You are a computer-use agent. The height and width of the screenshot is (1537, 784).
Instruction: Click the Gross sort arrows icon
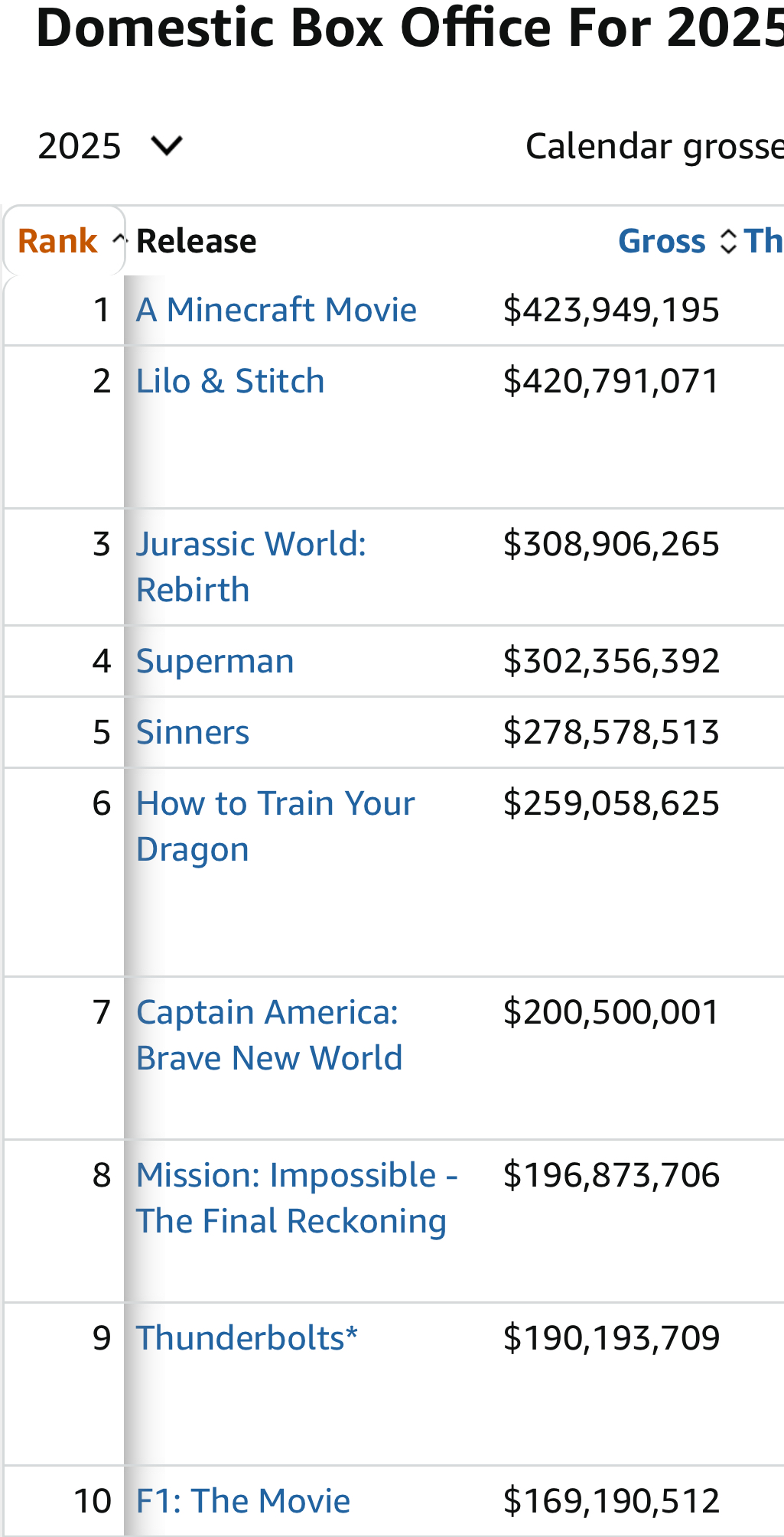[728, 242]
